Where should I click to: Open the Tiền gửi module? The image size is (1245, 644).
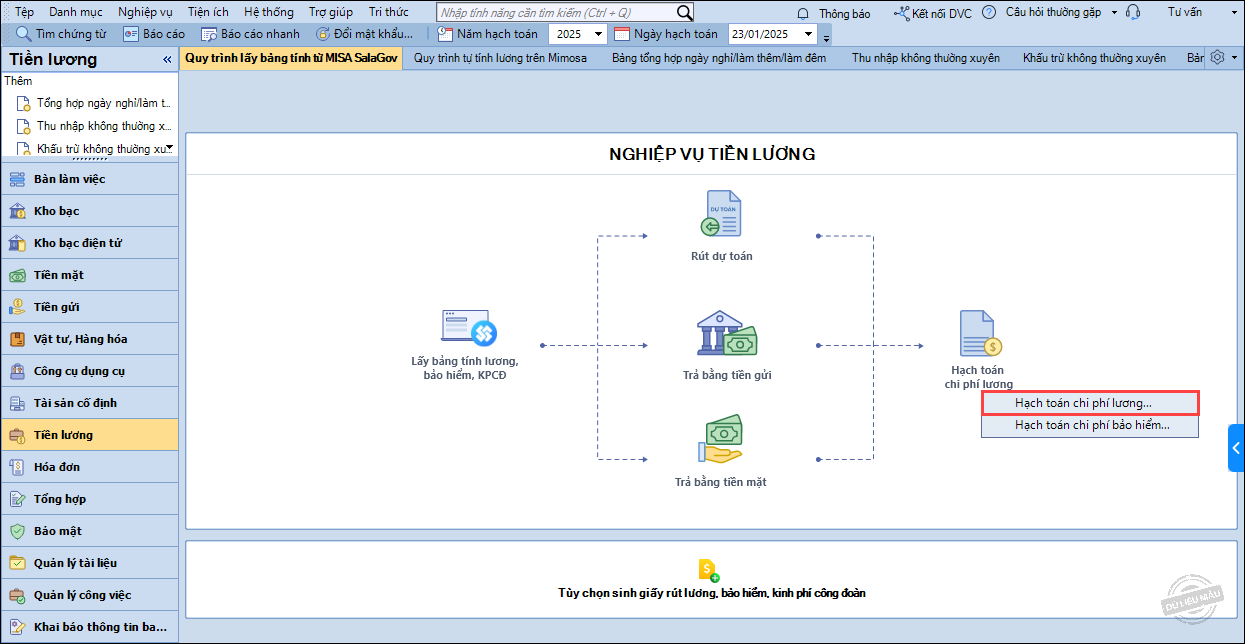point(89,307)
